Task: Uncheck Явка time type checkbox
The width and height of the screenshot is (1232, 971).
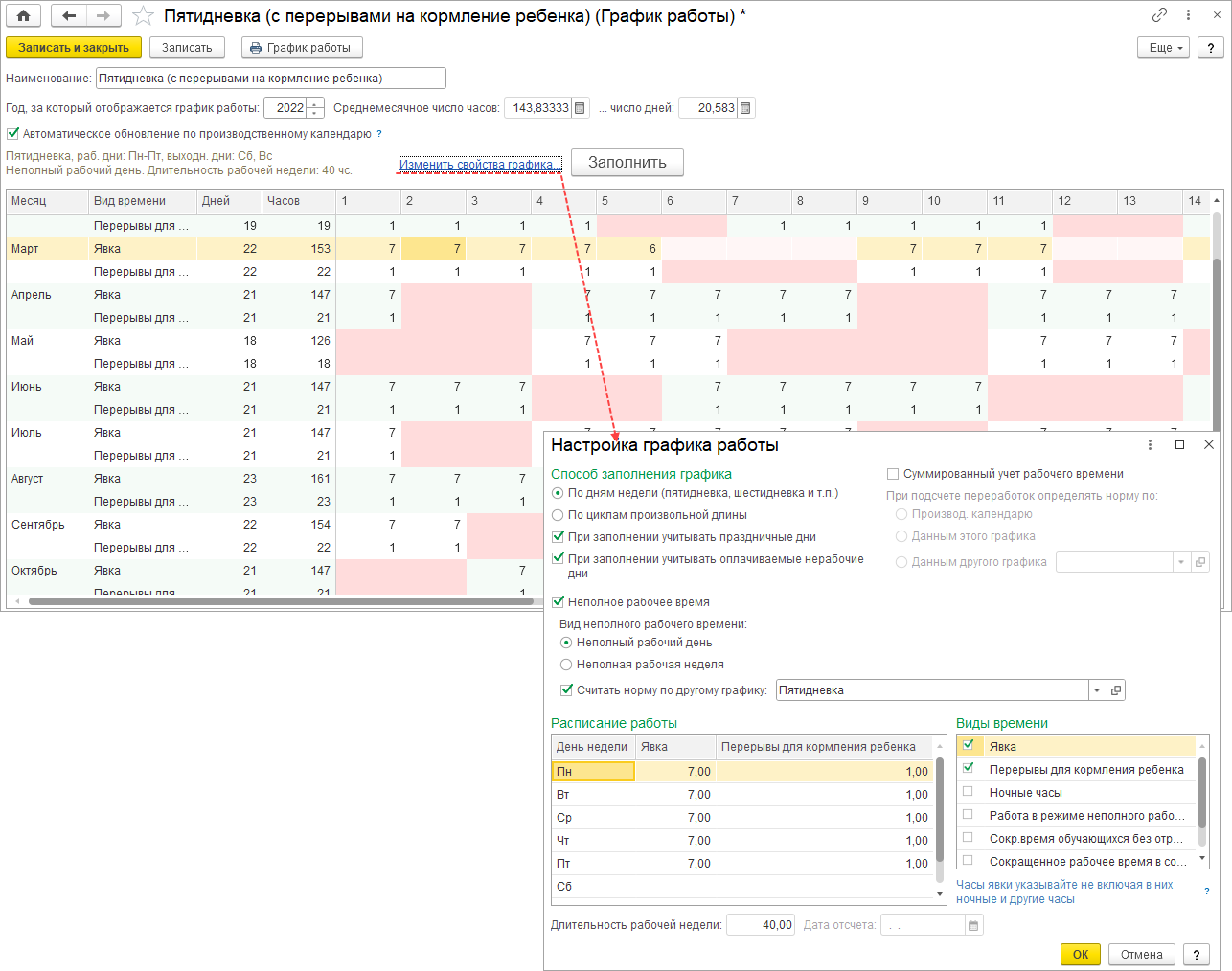Action: click(968, 745)
